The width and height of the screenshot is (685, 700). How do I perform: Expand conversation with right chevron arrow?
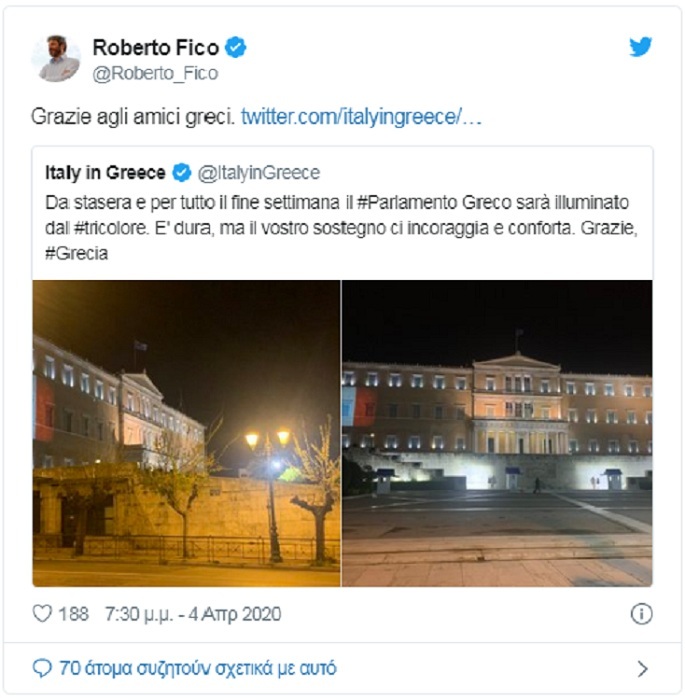(643, 669)
